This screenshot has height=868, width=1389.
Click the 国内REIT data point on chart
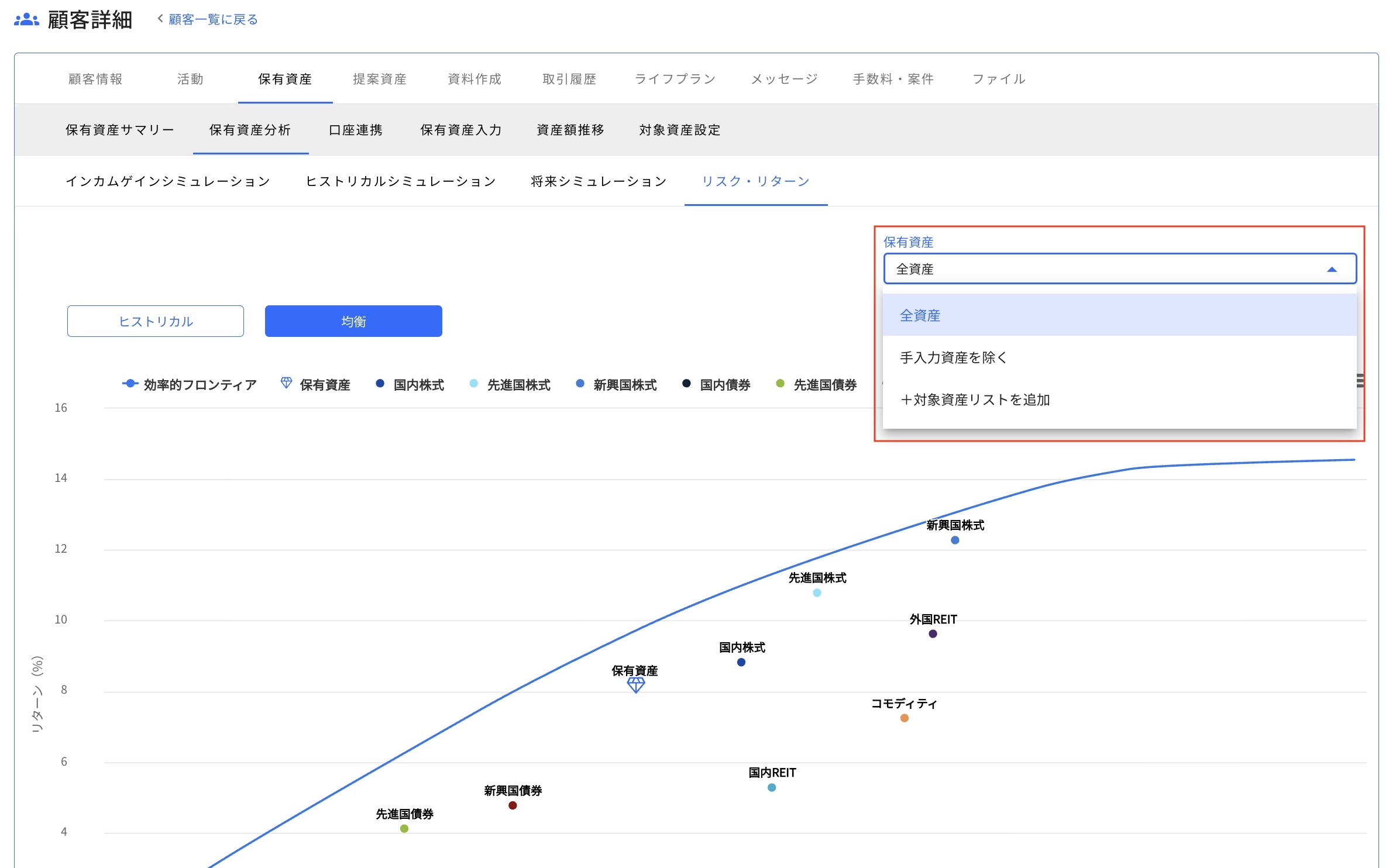[772, 787]
